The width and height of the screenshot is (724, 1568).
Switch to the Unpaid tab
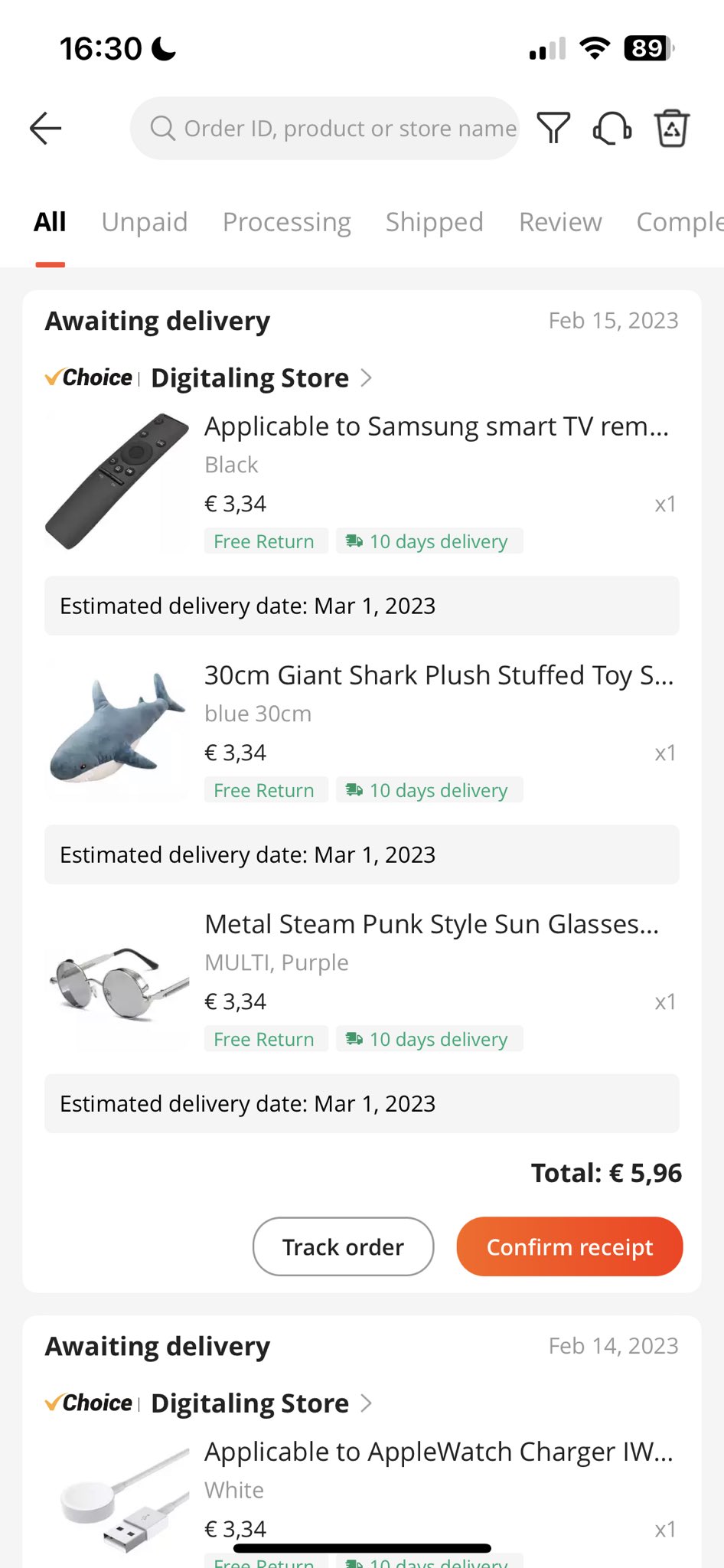point(145,222)
